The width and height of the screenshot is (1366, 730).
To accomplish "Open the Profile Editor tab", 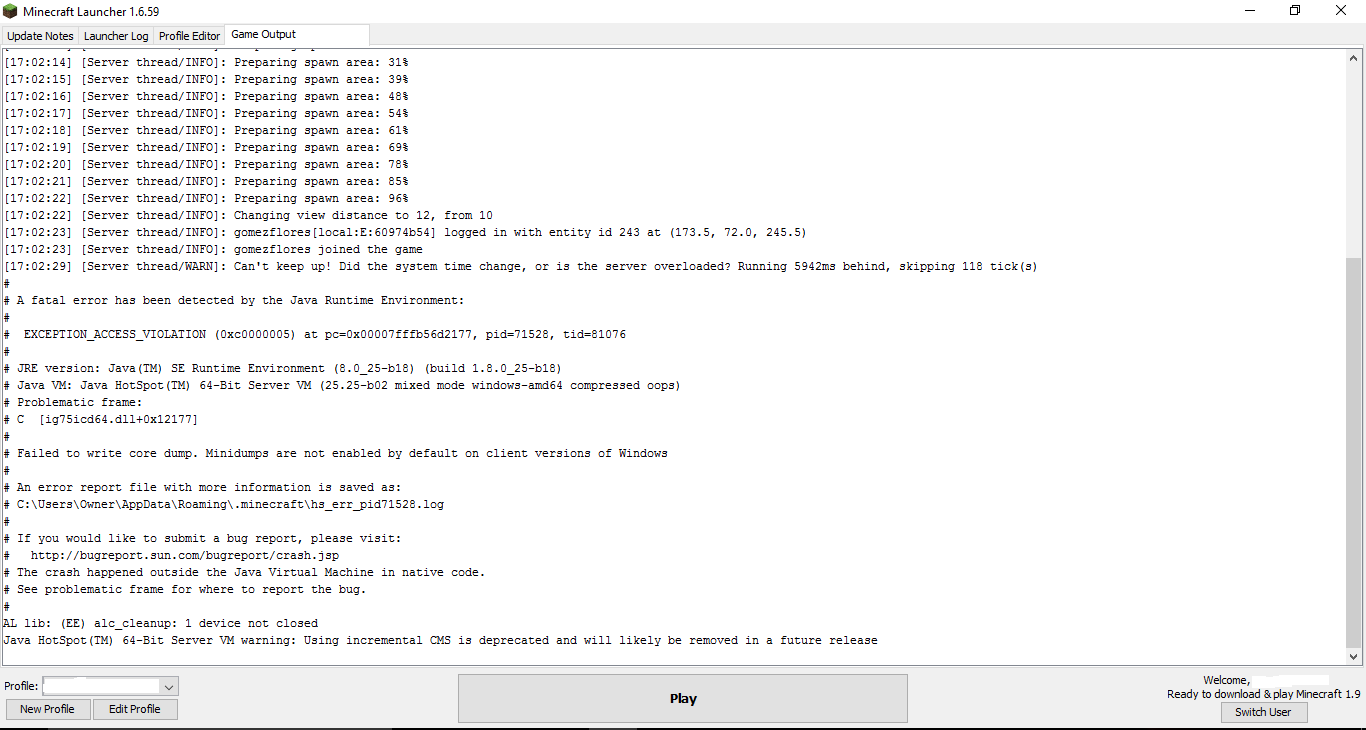I will click(x=189, y=36).
